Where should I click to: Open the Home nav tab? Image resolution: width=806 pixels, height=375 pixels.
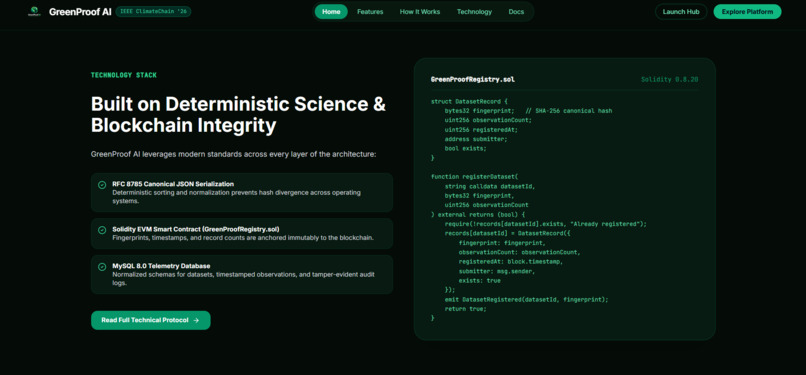pos(331,12)
